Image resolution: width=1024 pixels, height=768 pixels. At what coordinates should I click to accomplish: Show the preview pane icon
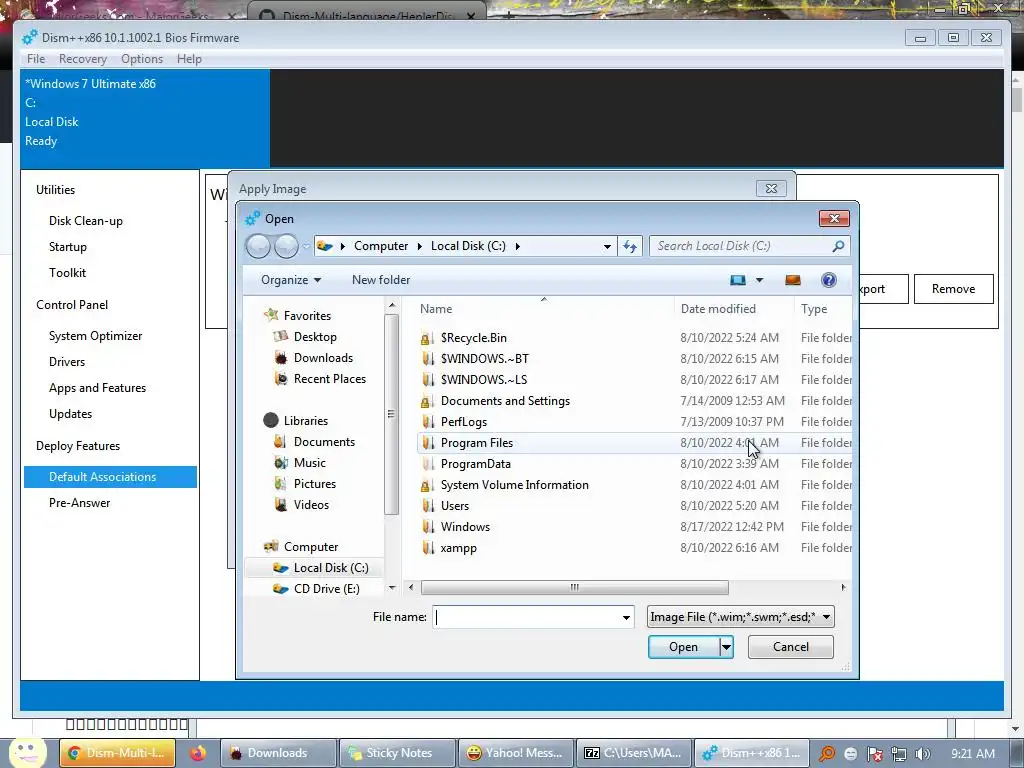793,280
